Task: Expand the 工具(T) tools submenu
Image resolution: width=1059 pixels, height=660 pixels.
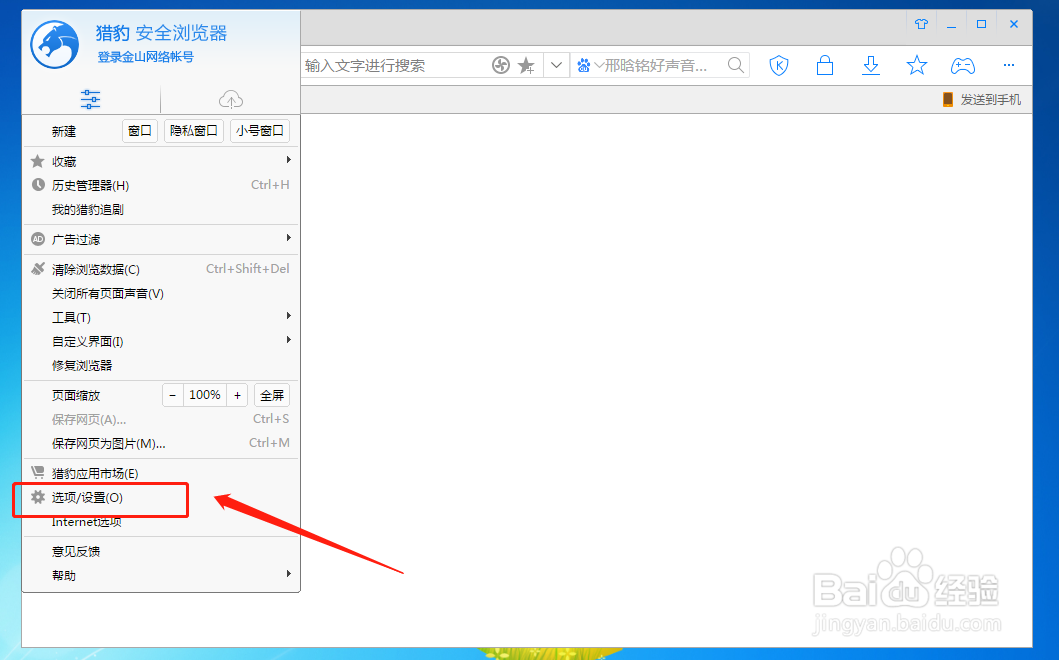Action: coord(161,317)
